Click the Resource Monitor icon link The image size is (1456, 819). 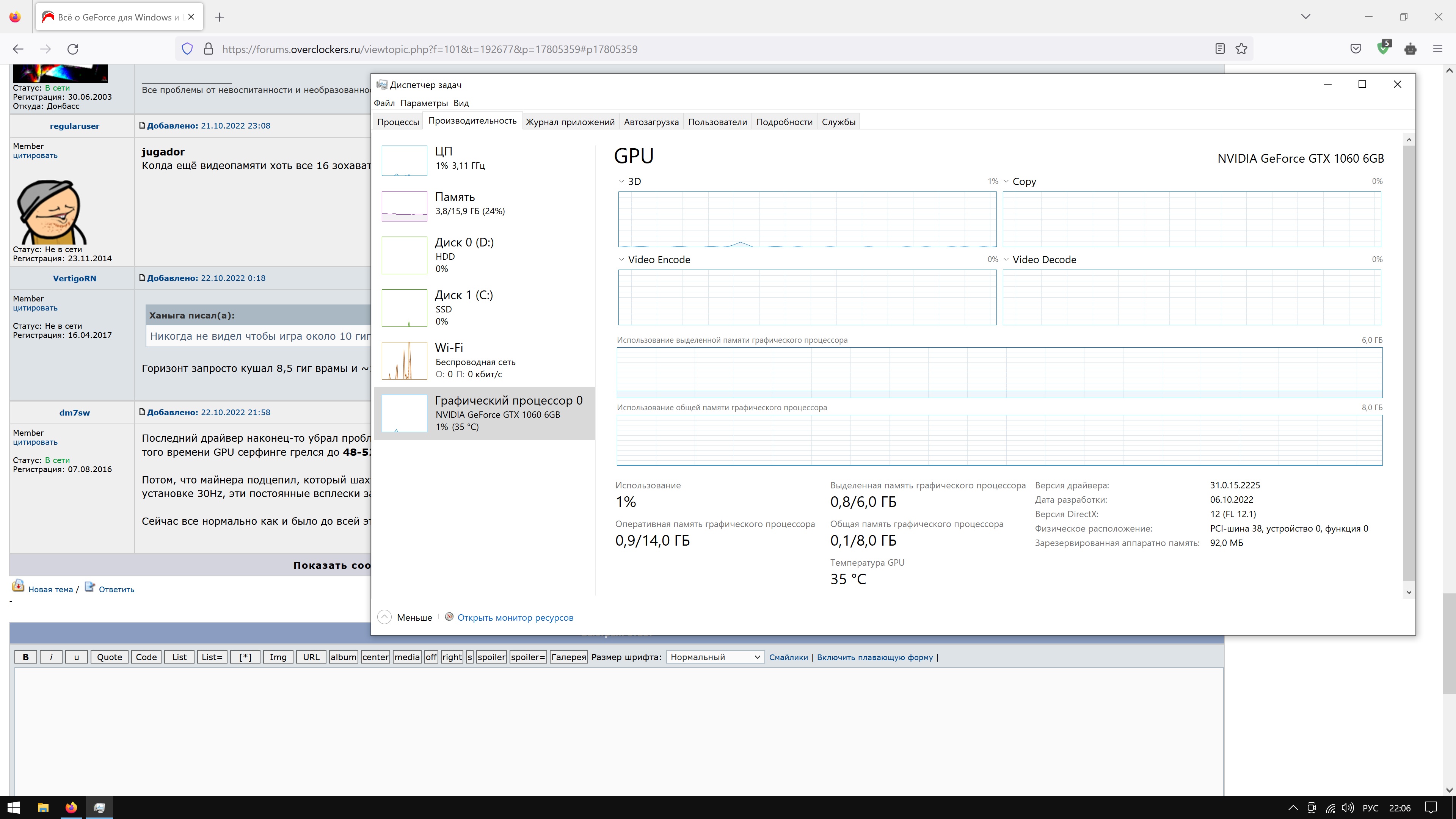pyautogui.click(x=449, y=617)
